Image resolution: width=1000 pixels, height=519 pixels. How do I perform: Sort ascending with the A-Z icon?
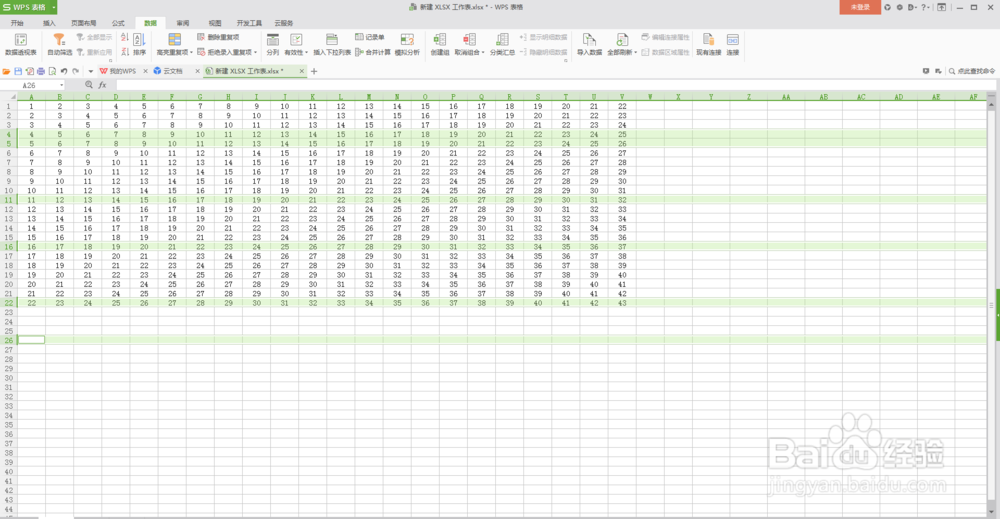(124, 38)
